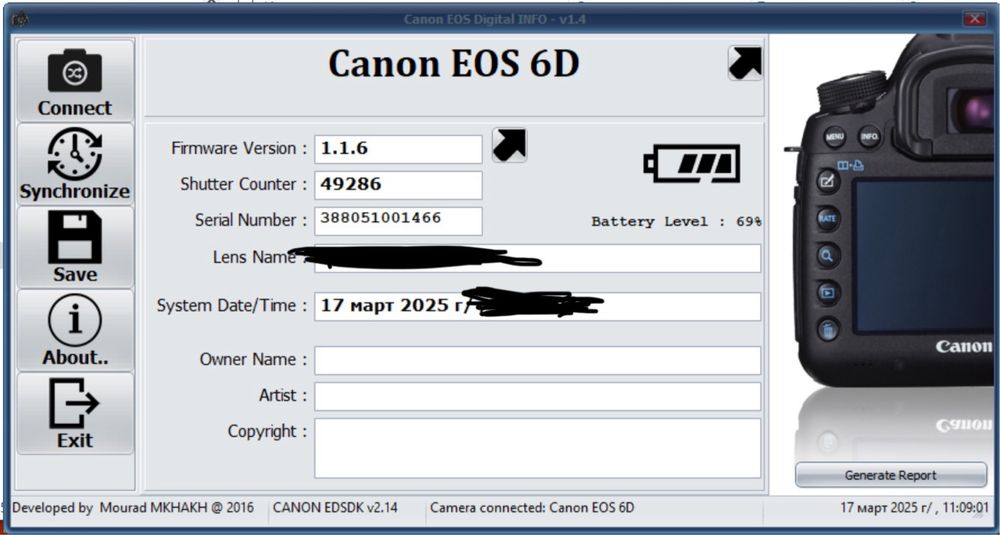This screenshot has height=535, width=1000.
Task: Click the 'Owner Name :' label
Action: click(x=253, y=360)
